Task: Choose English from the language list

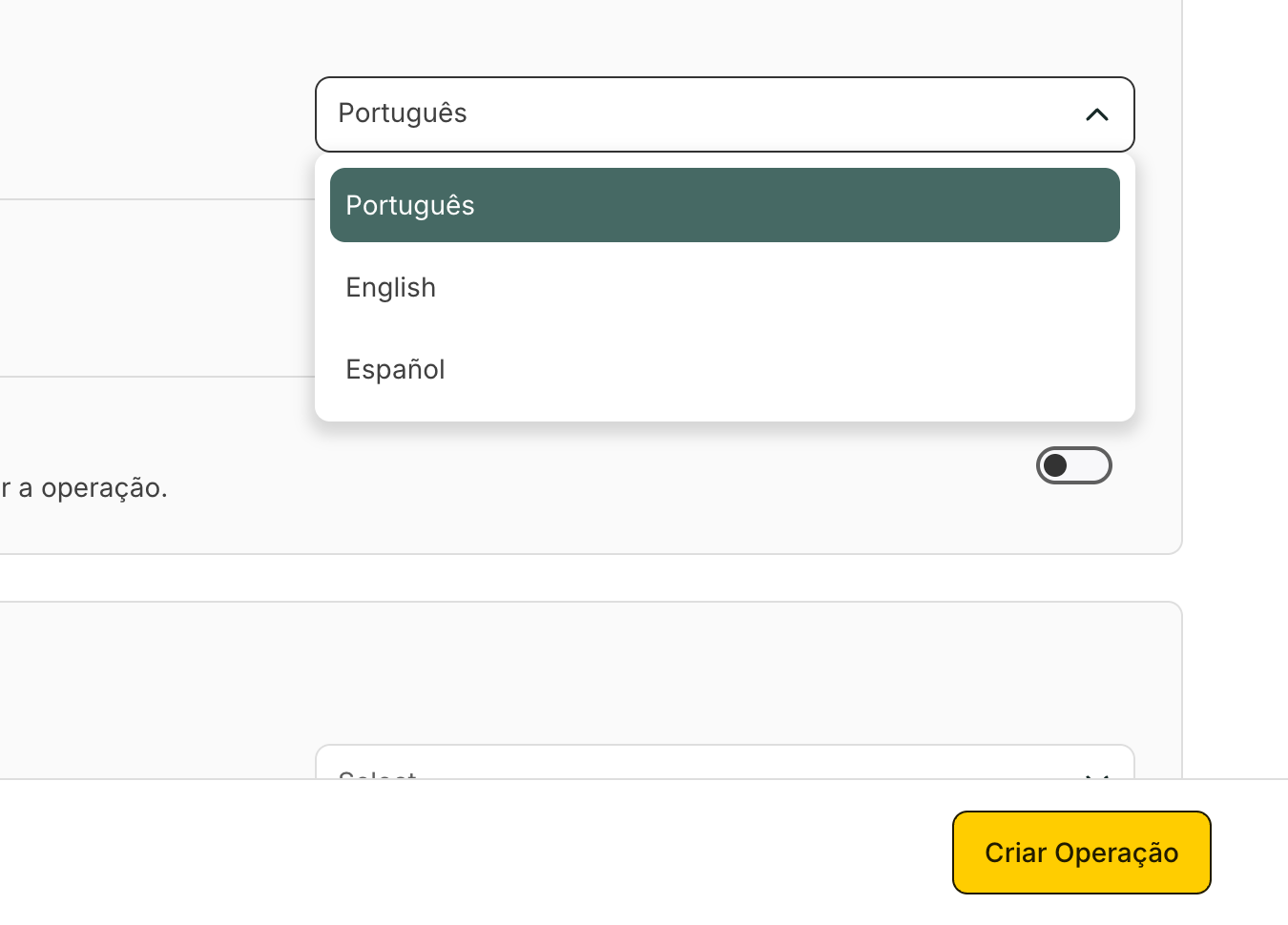Action: [x=724, y=287]
